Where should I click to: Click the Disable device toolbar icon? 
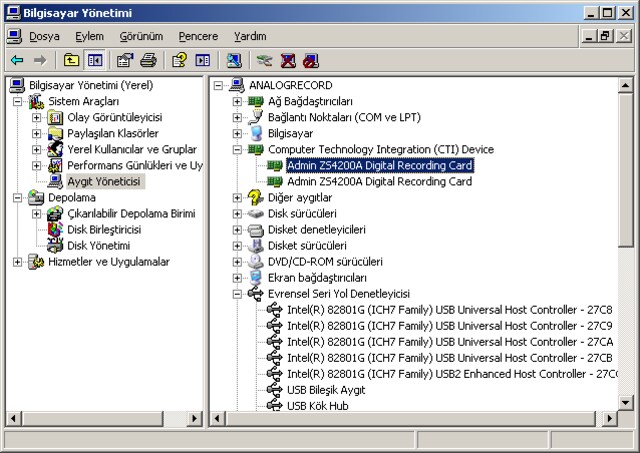(x=311, y=61)
